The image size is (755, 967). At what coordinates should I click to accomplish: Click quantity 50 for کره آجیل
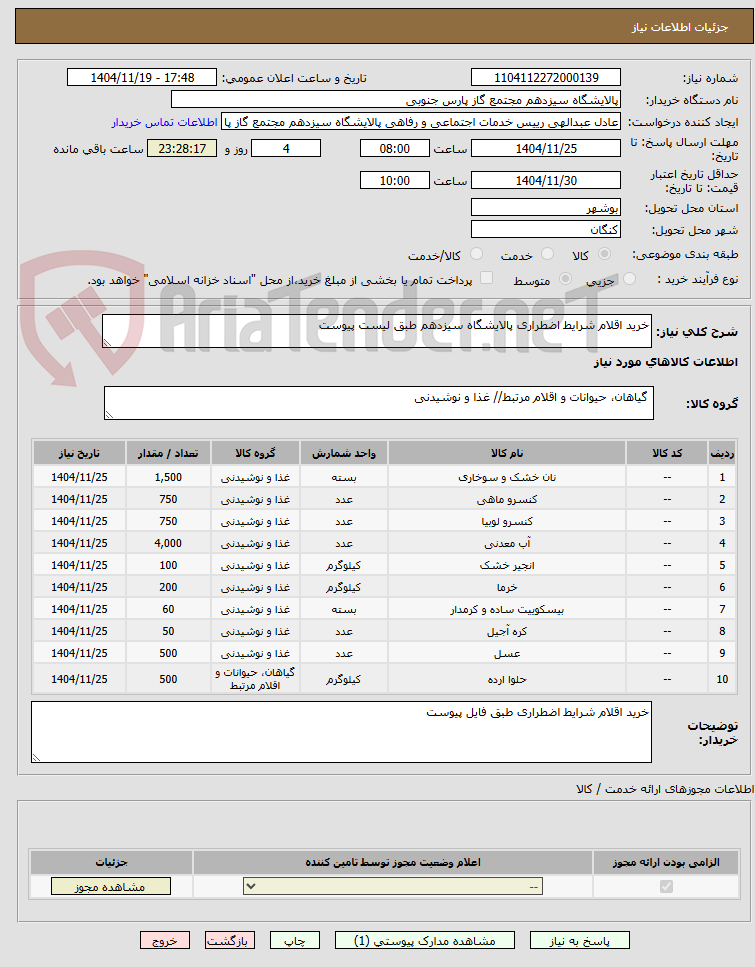click(168, 632)
